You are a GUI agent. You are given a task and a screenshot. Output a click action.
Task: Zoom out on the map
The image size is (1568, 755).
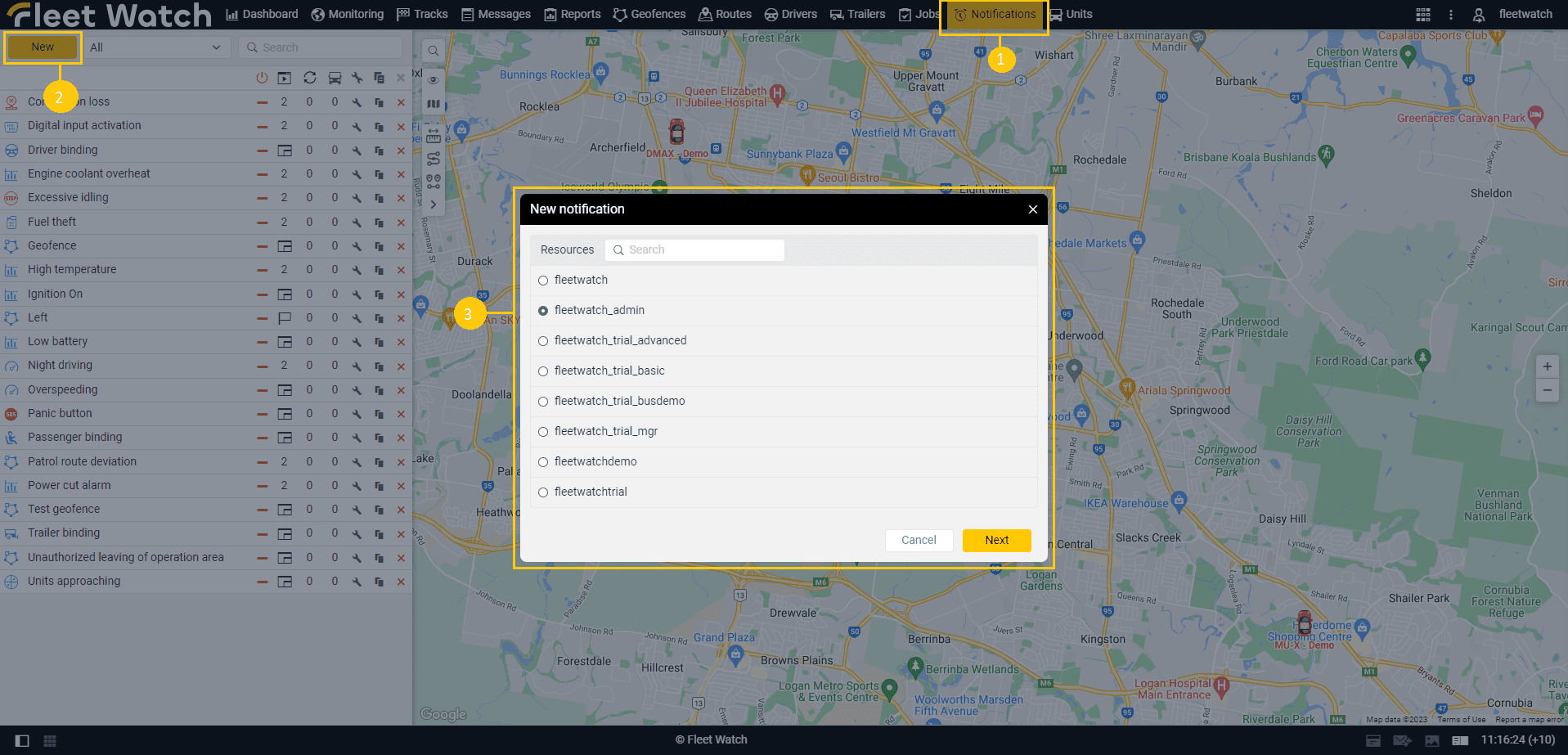click(x=1547, y=391)
